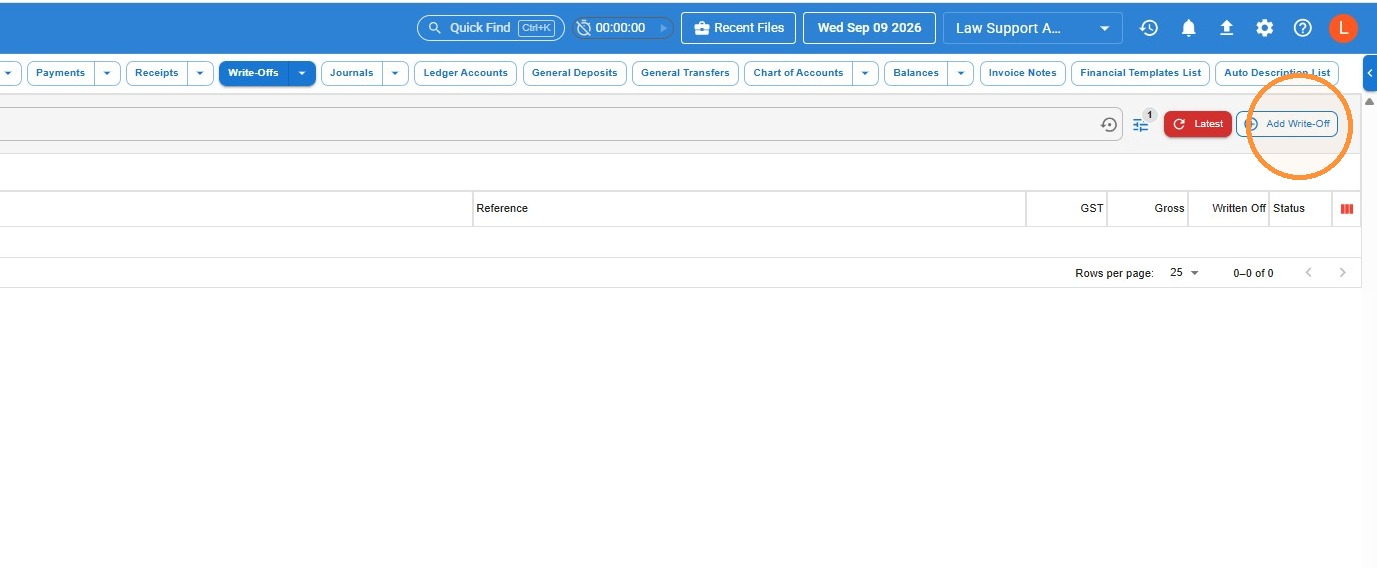Expand Write-Offs dropdown arrow
This screenshot has height=568, width=1377.
click(302, 73)
